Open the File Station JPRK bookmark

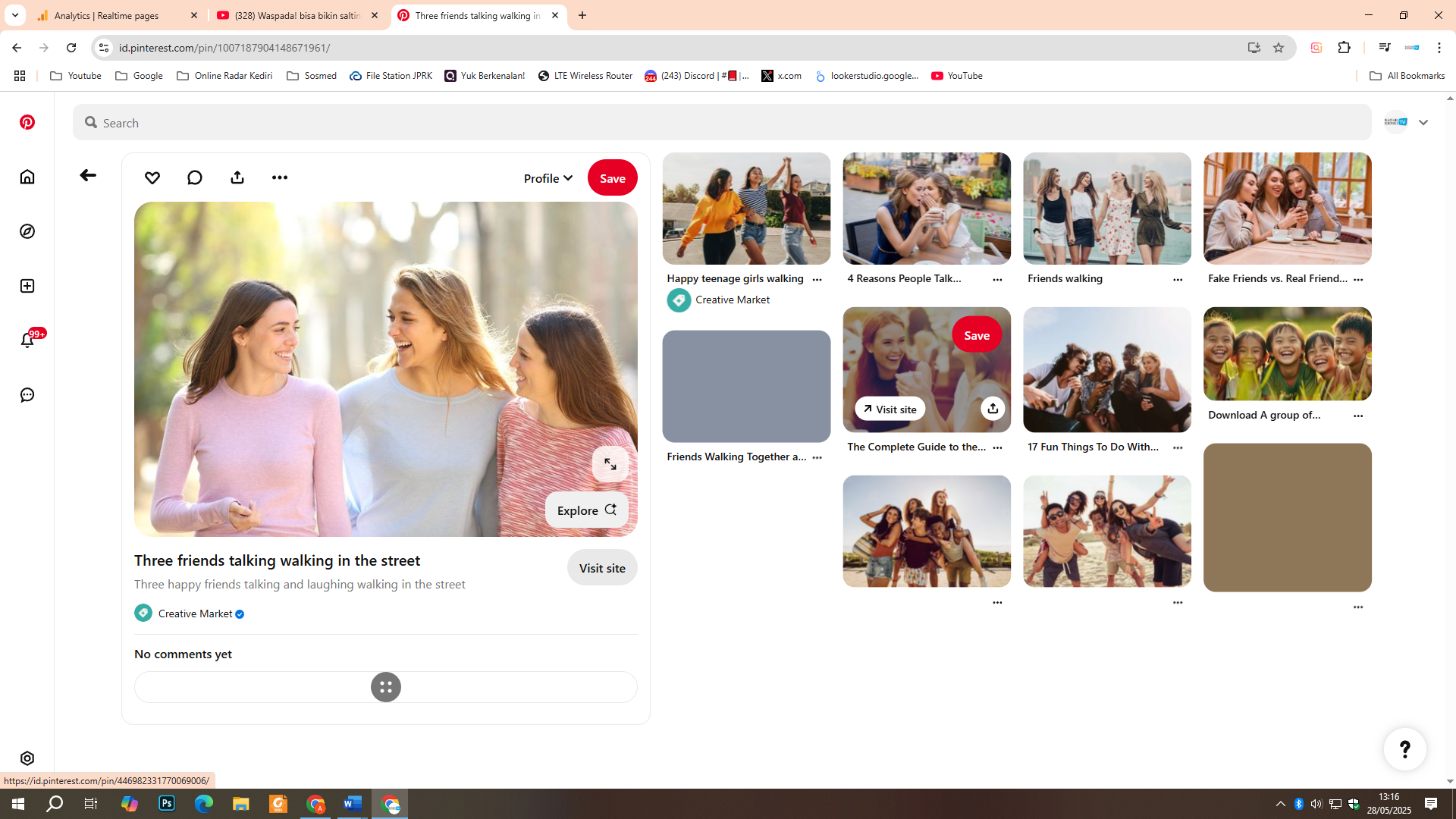(x=391, y=76)
